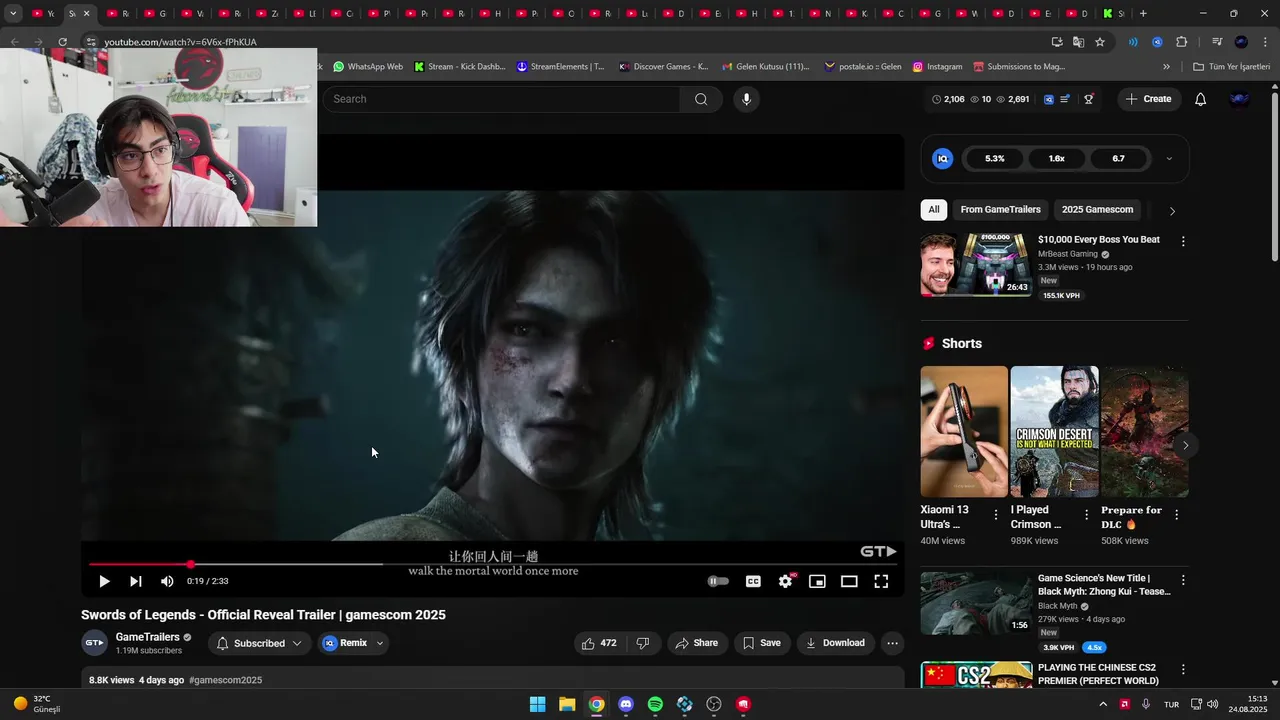Viewport: 1280px width, 720px height.
Task: Dislike the trailer video
Action: tap(643, 643)
